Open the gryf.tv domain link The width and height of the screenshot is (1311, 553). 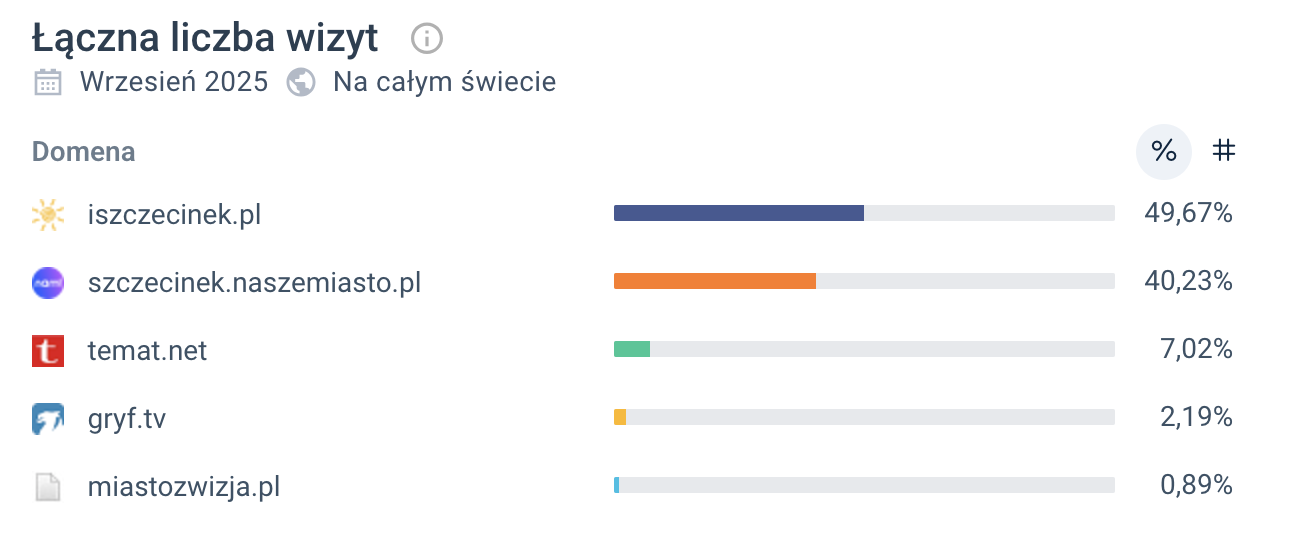127,419
